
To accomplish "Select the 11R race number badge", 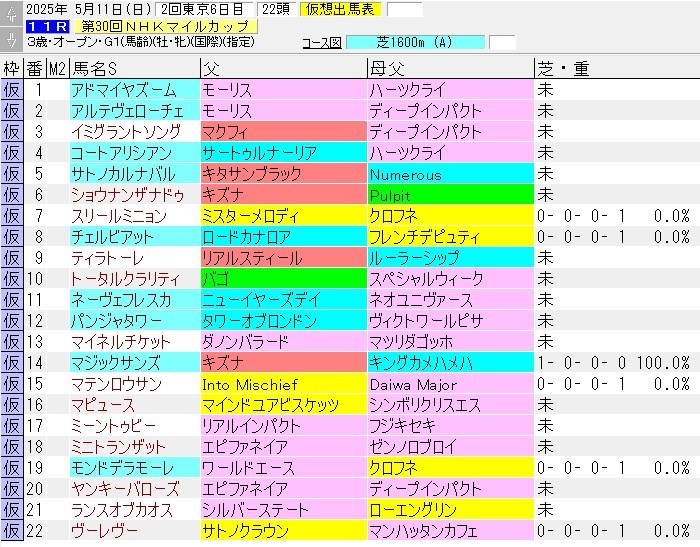I will coord(47,27).
